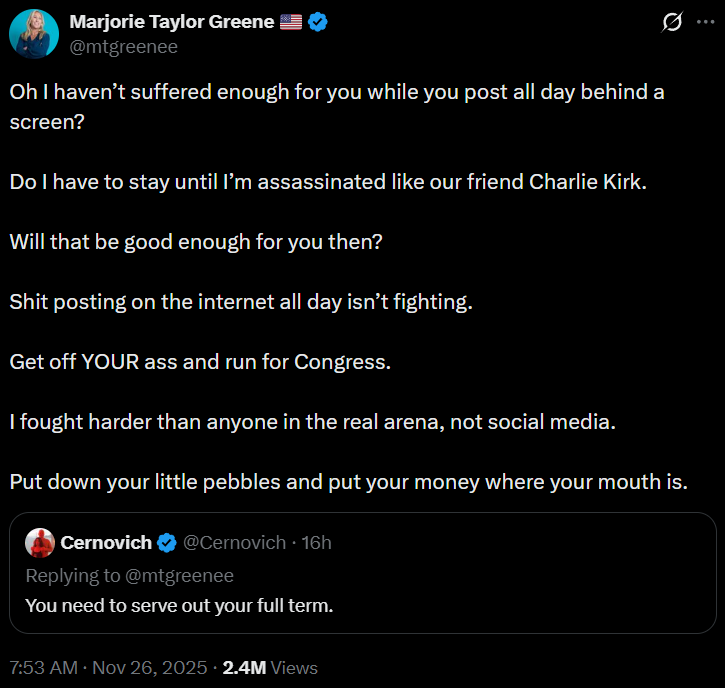Click the verified badge next to Cernovich
The image size is (725, 688).
point(167,542)
